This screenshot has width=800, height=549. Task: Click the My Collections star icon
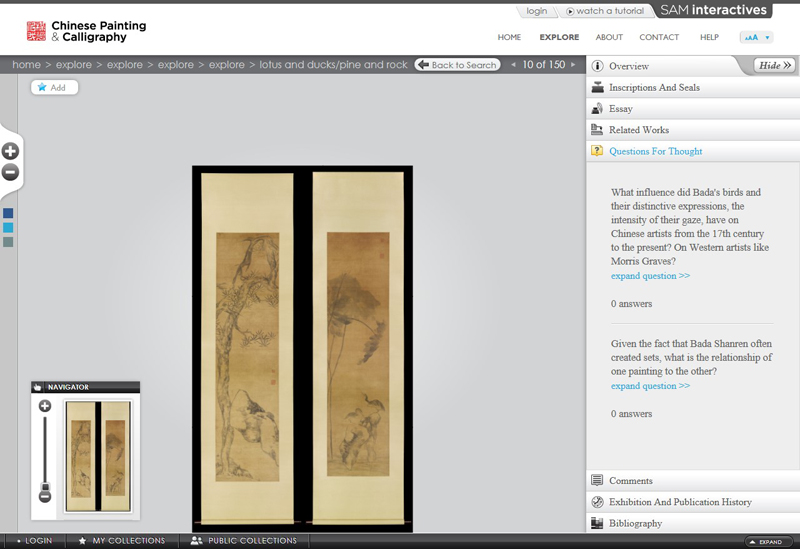82,541
